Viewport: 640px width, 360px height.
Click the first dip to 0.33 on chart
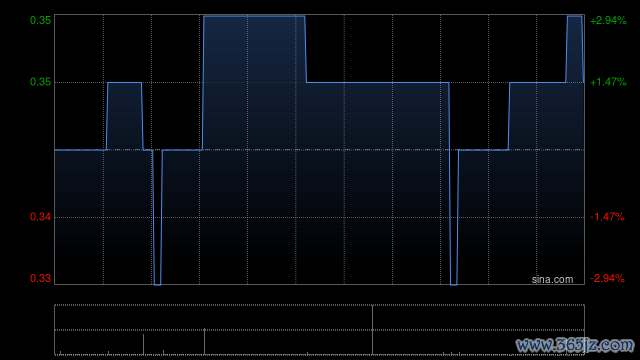pos(157,284)
